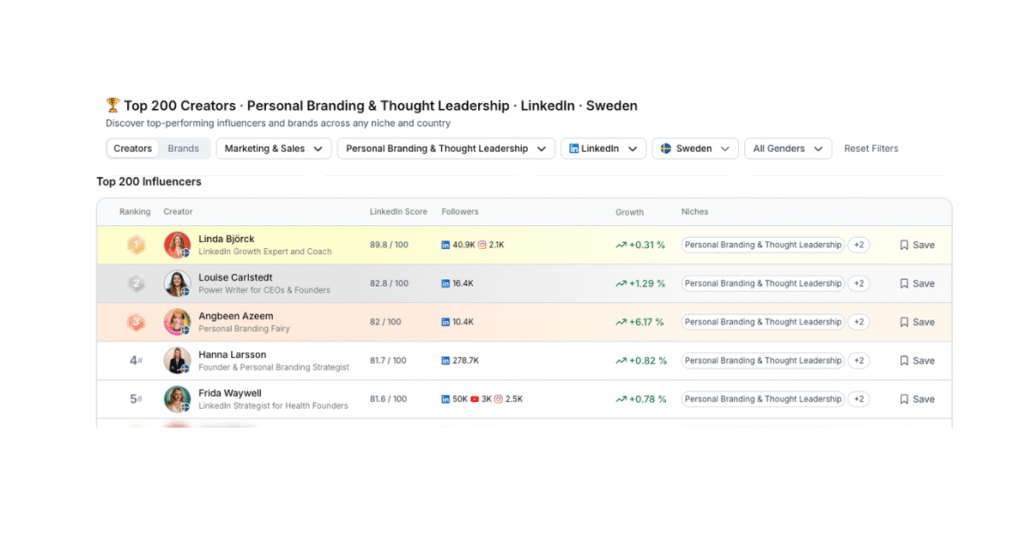This screenshot has width=1030, height=541.
Task: Click the 89.8 / 100 score value
Action: coord(389,245)
